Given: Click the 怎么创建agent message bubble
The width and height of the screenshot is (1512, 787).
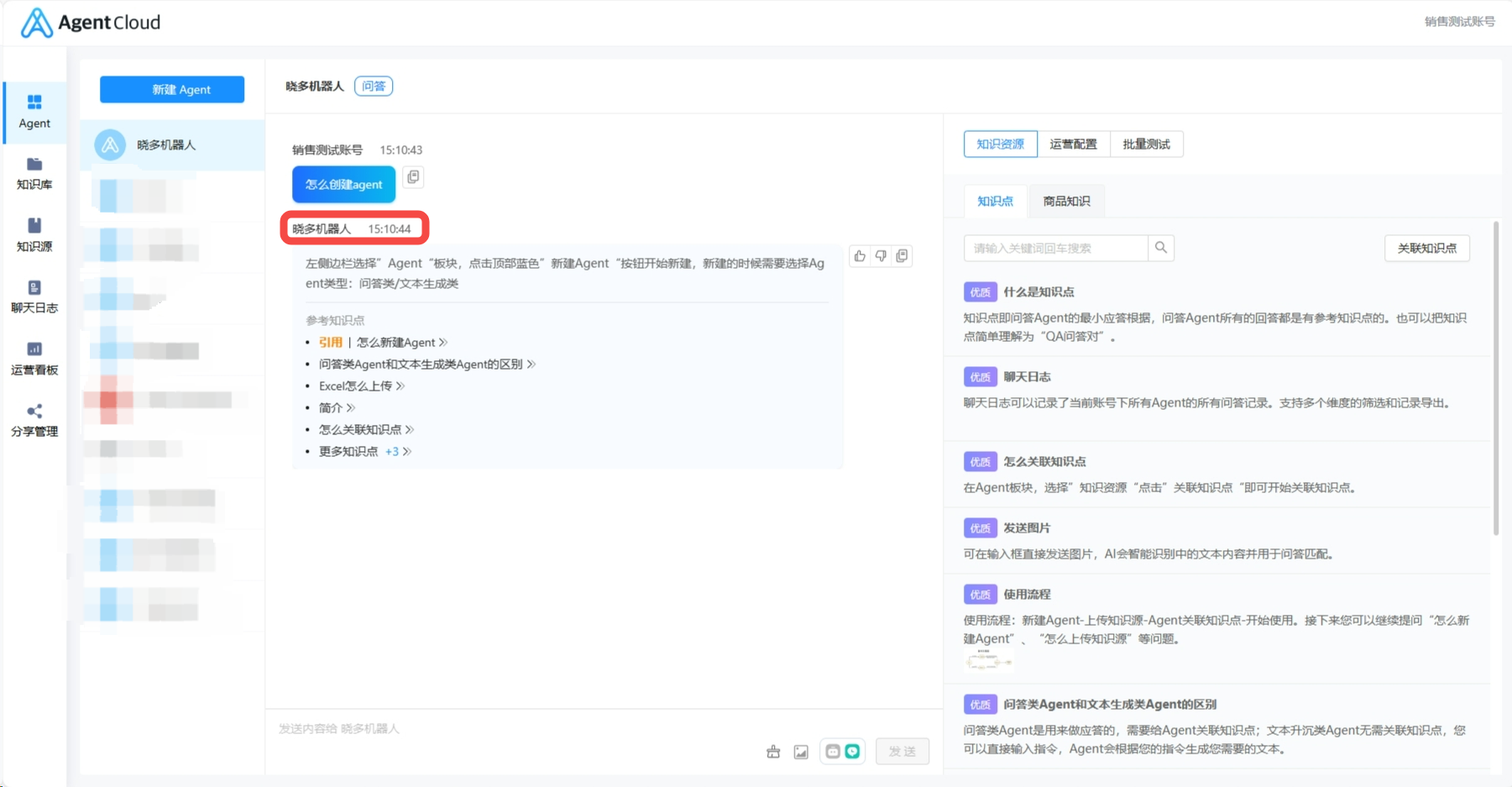Looking at the screenshot, I should [344, 185].
